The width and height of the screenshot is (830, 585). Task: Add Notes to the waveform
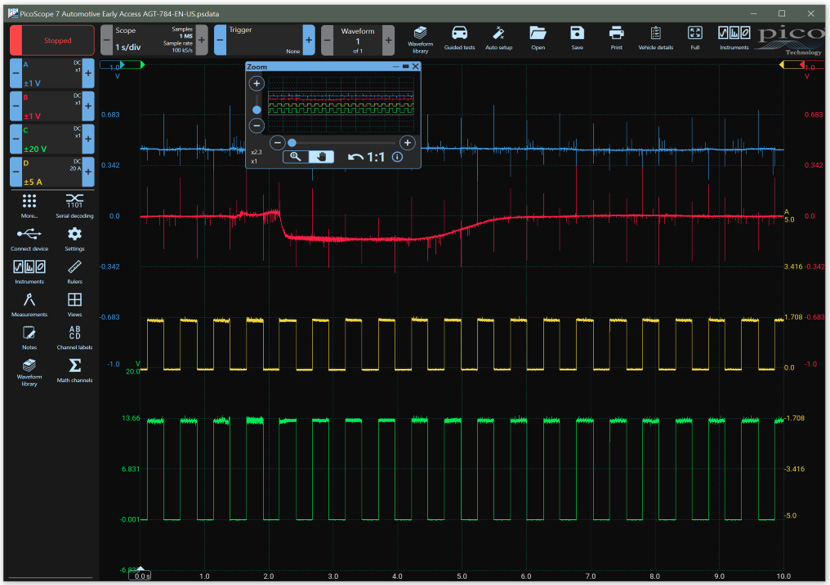(x=29, y=337)
